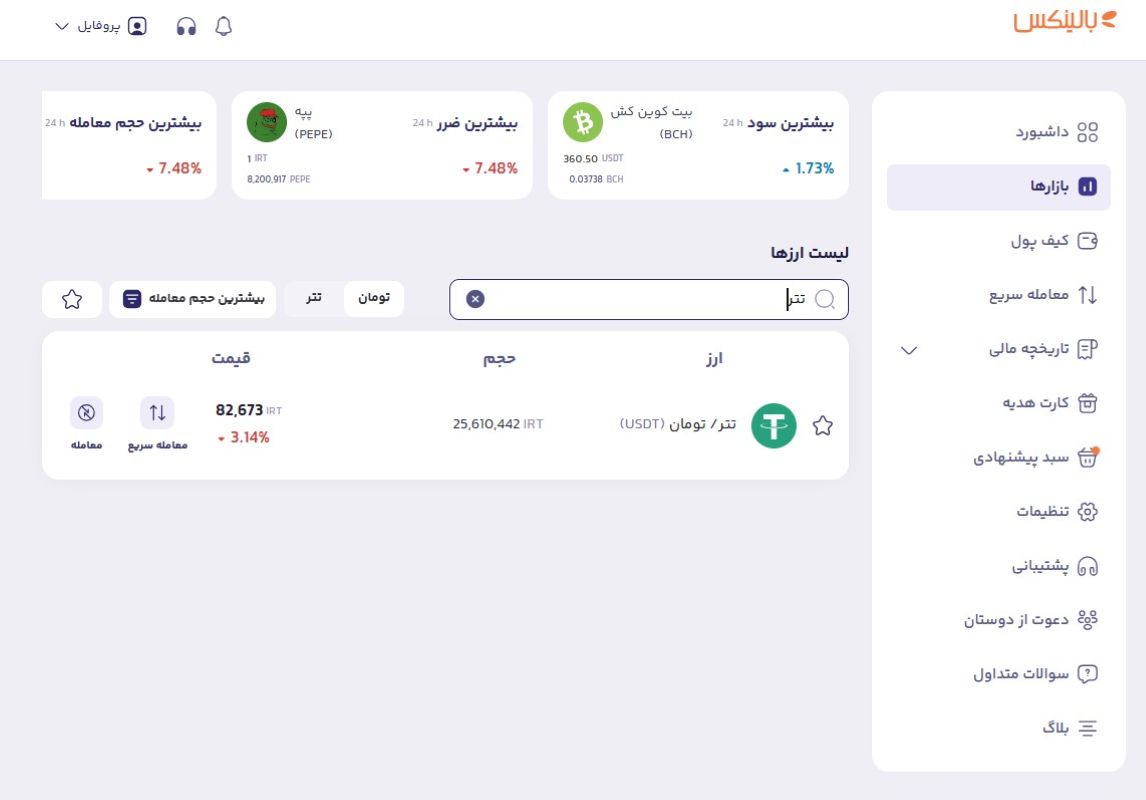Click the search field containing تتر
Image resolution: width=1146 pixels, height=800 pixels.
pos(649,300)
